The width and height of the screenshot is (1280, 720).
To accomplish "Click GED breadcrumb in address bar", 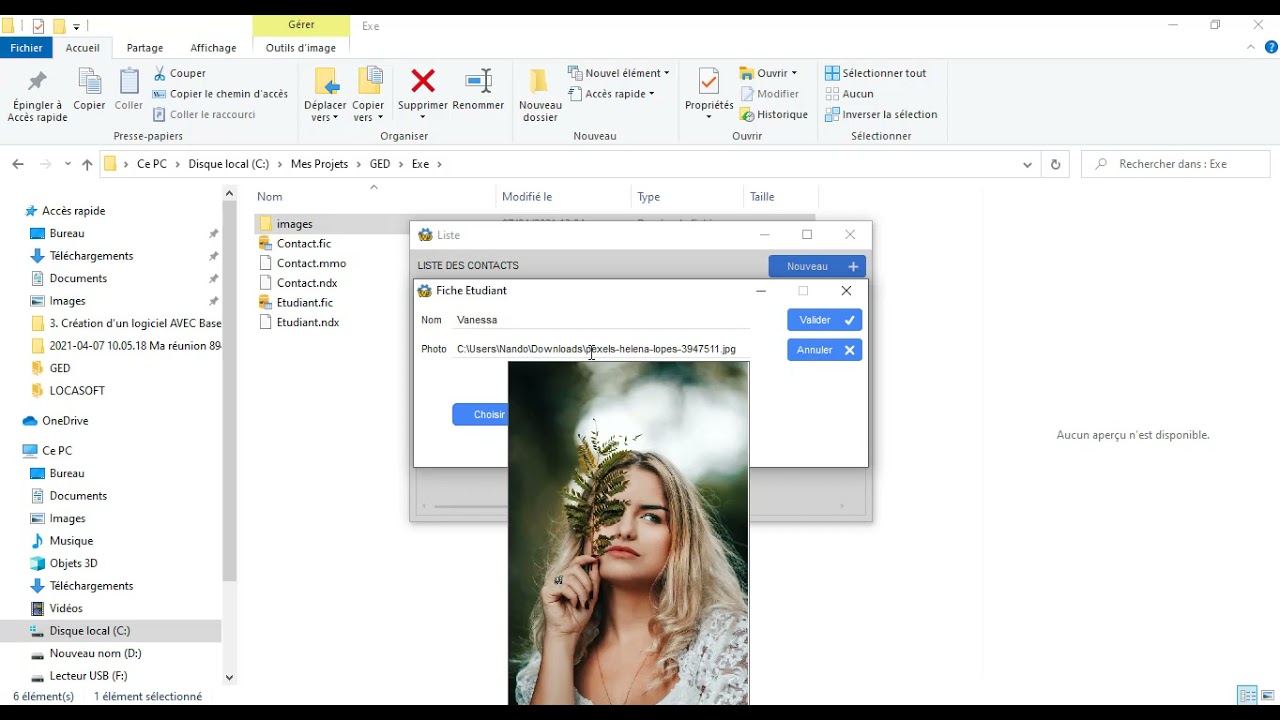I will pyautogui.click(x=380, y=164).
